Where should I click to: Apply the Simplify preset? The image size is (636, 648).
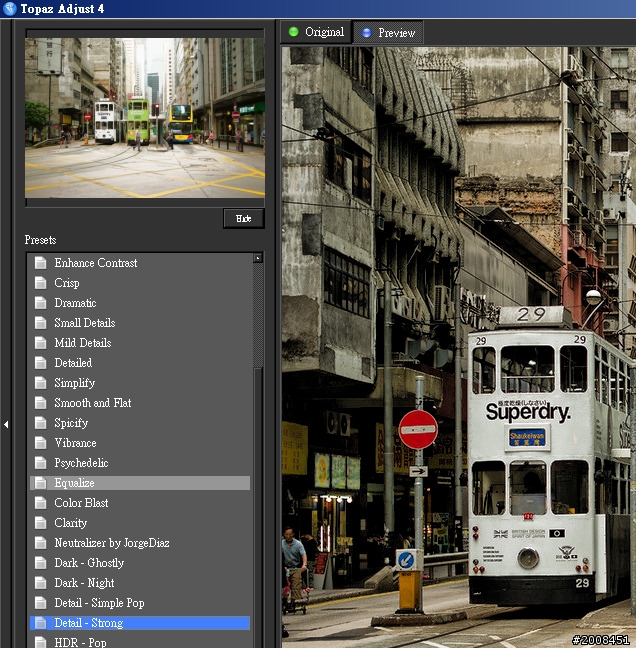pos(140,383)
